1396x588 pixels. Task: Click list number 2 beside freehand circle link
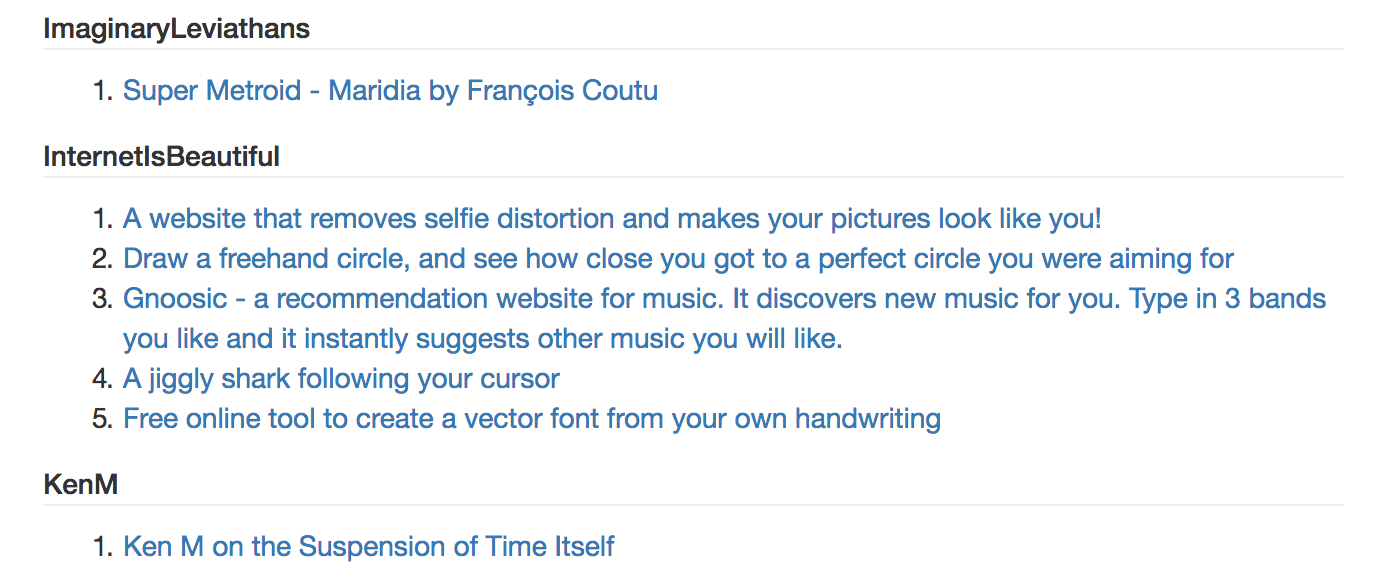click(x=103, y=259)
